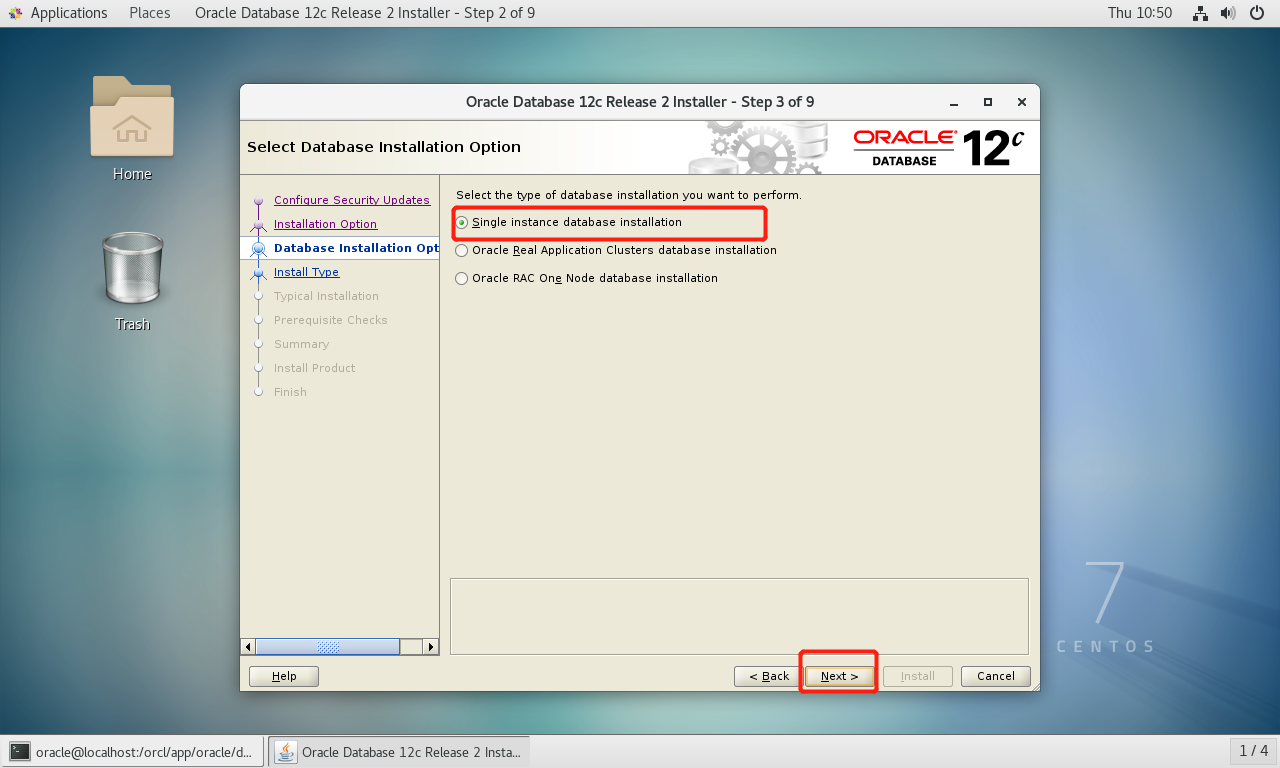Click the message area text box

739,616
